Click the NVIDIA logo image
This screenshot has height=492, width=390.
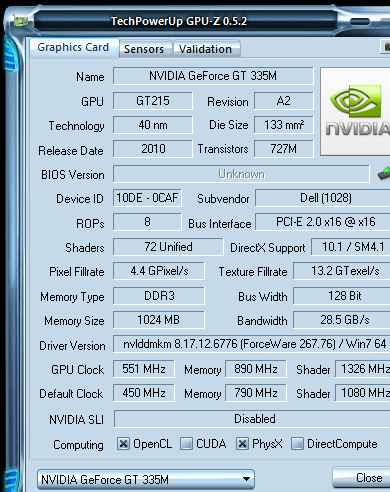355,111
